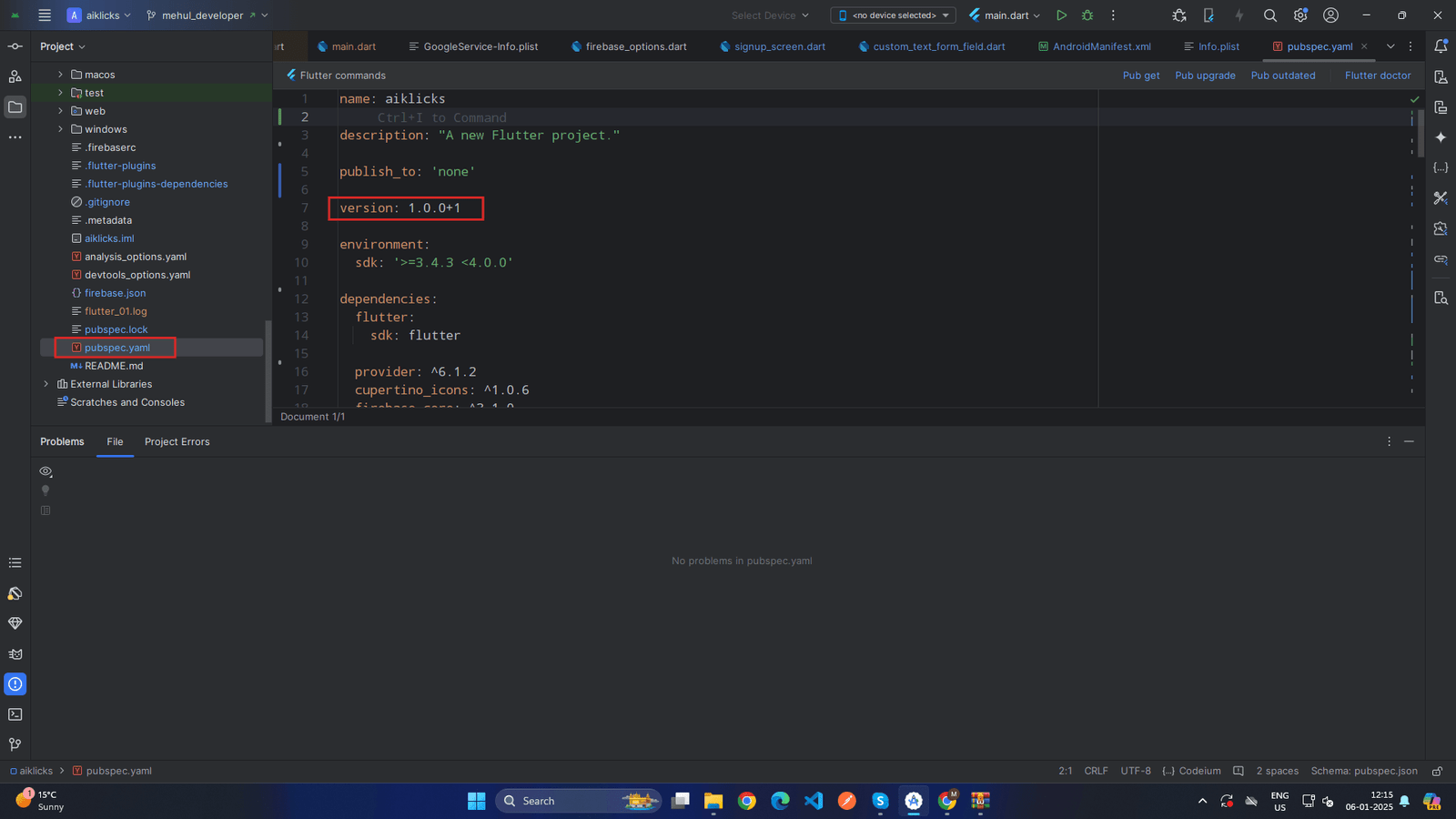The height and width of the screenshot is (819, 1456).
Task: Click the Pub get link
Action: [x=1140, y=76]
